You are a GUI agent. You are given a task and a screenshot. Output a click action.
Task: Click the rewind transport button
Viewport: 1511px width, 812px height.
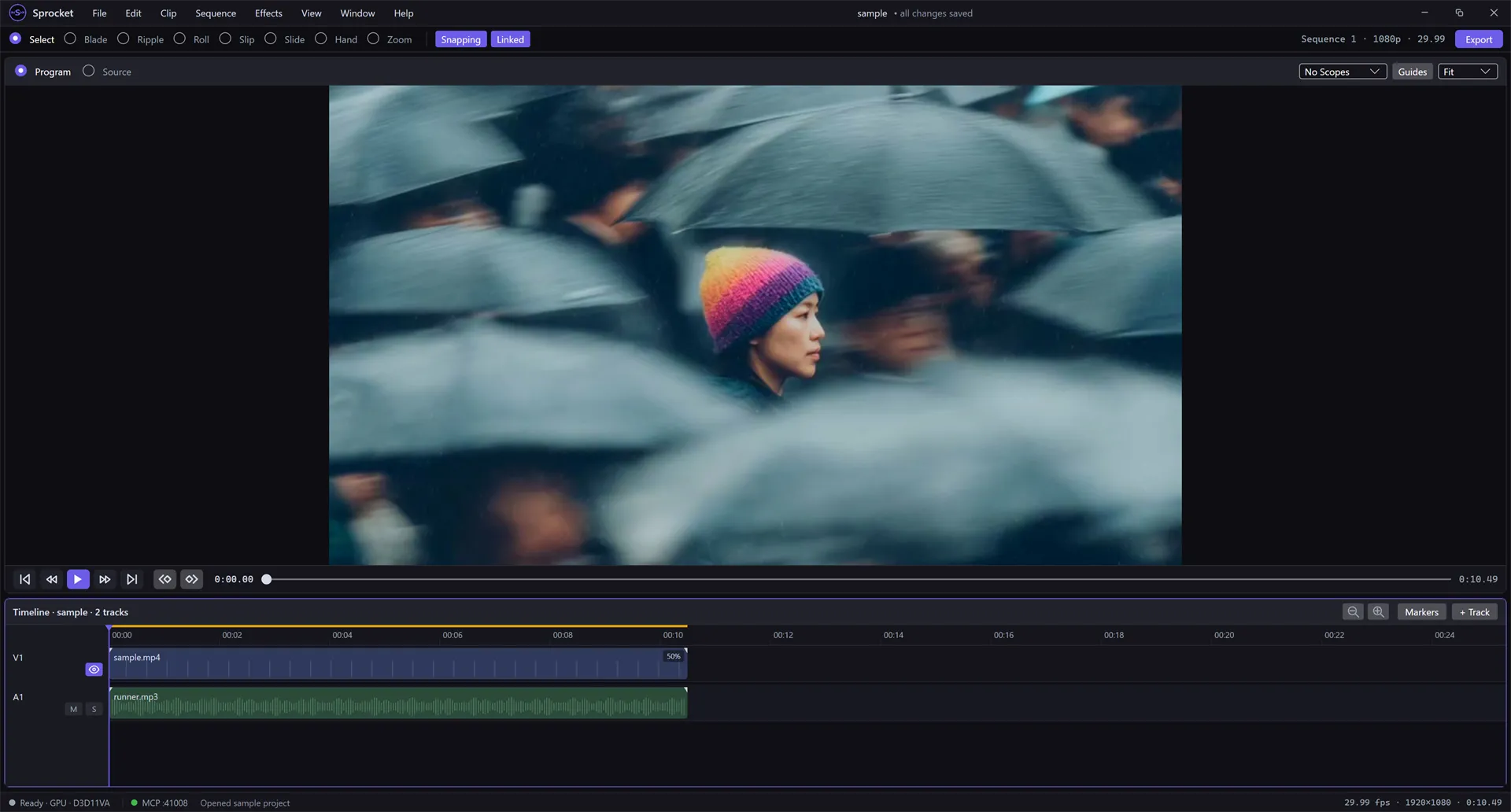(52, 579)
